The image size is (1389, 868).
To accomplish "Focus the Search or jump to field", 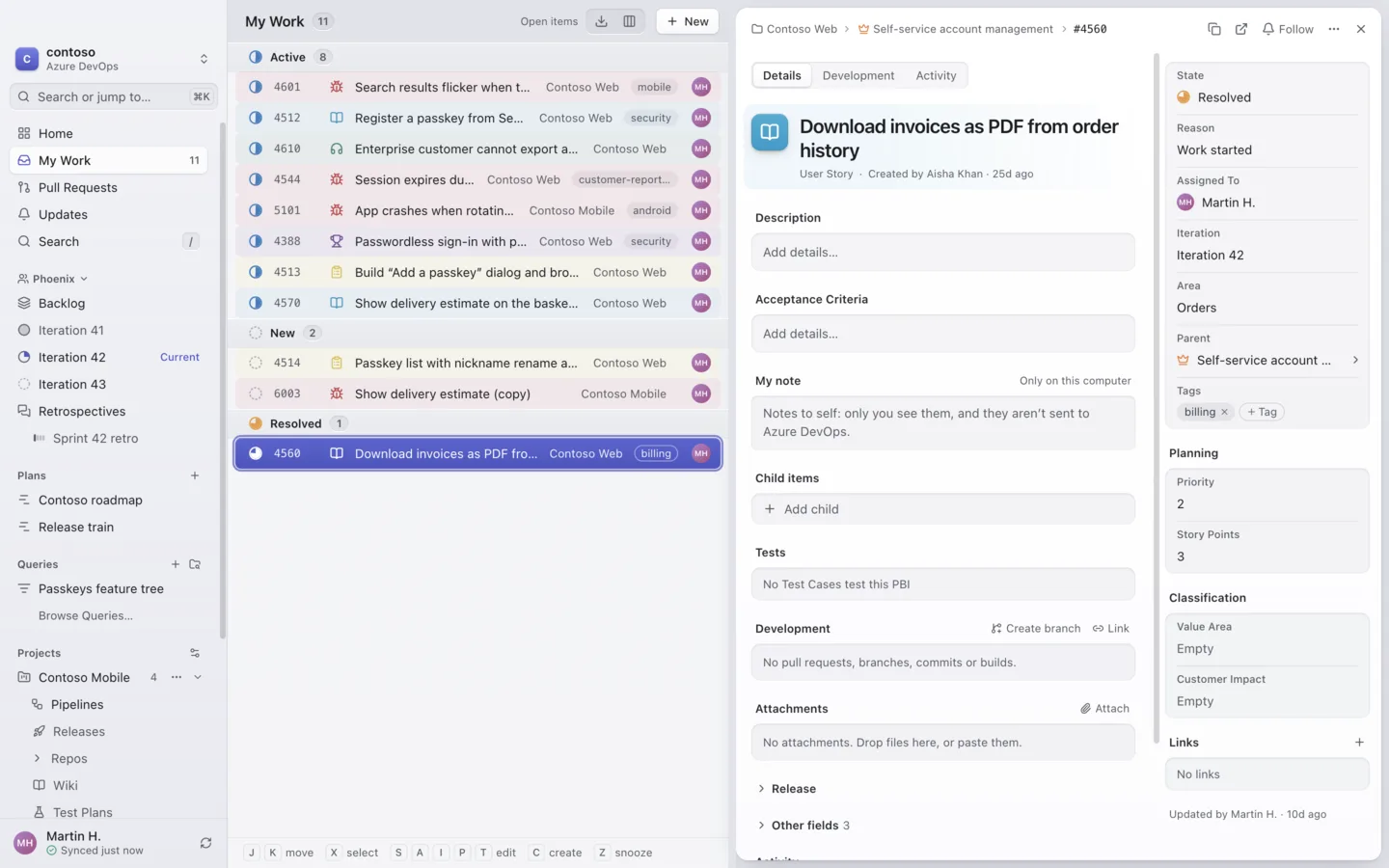I will point(113,96).
